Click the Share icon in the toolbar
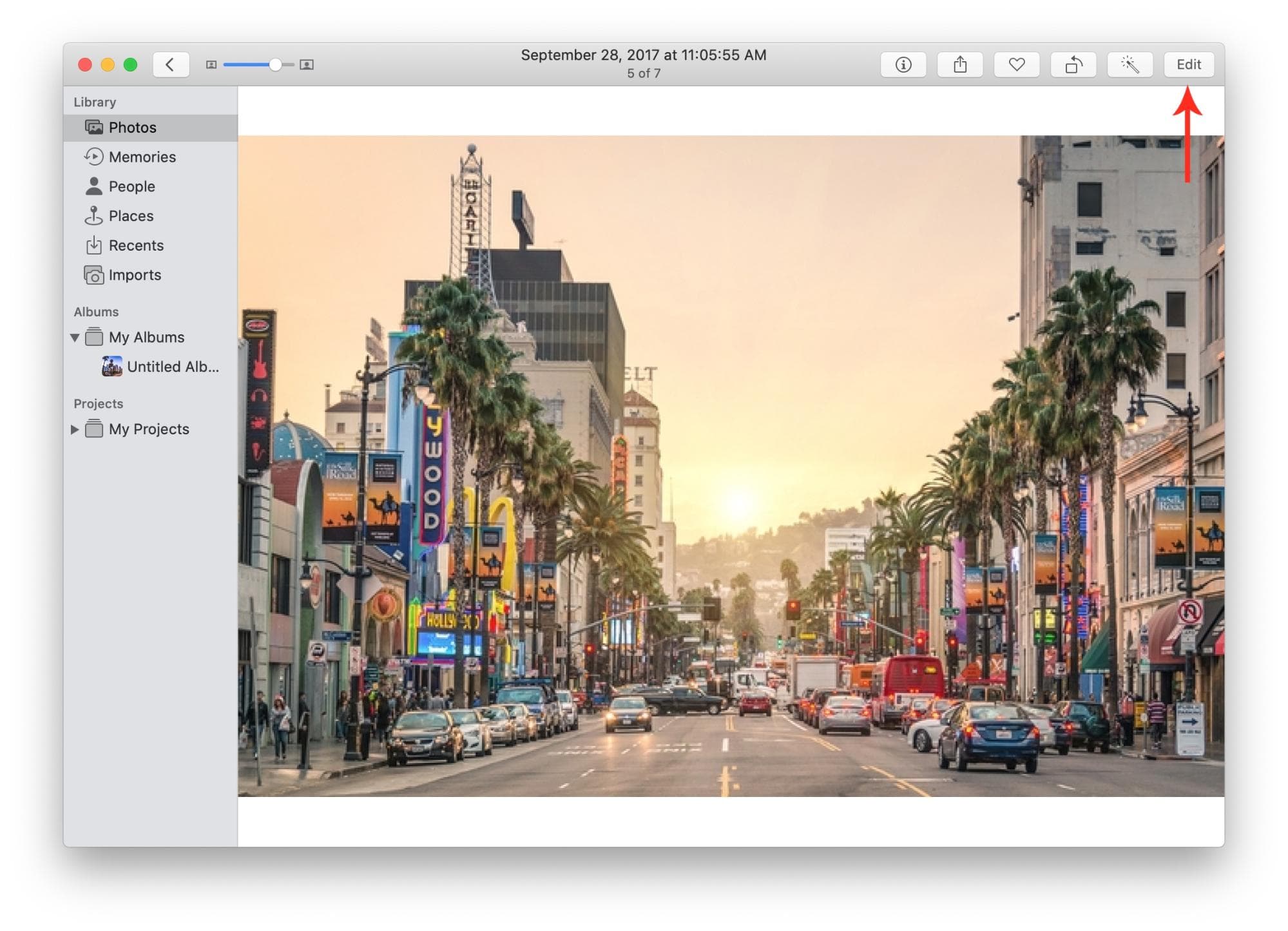The height and width of the screenshot is (931, 1288). [960, 64]
